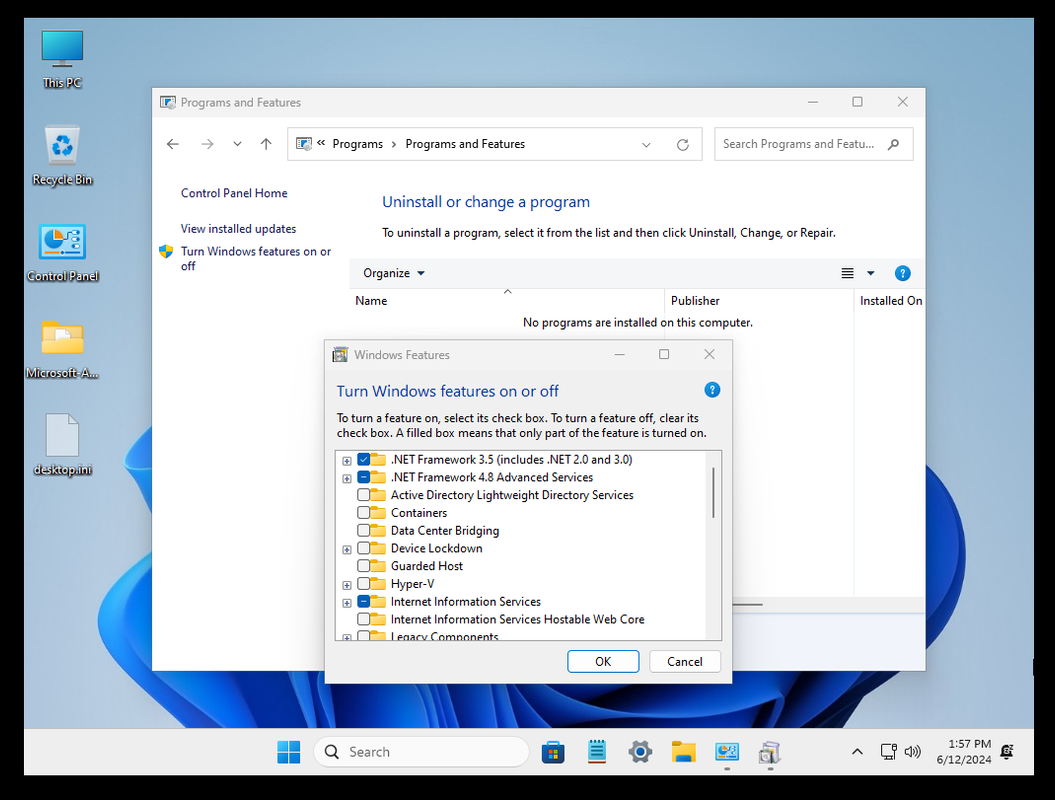Select the Legacy Components feature row
This screenshot has width=1055, height=800.
click(x=444, y=636)
